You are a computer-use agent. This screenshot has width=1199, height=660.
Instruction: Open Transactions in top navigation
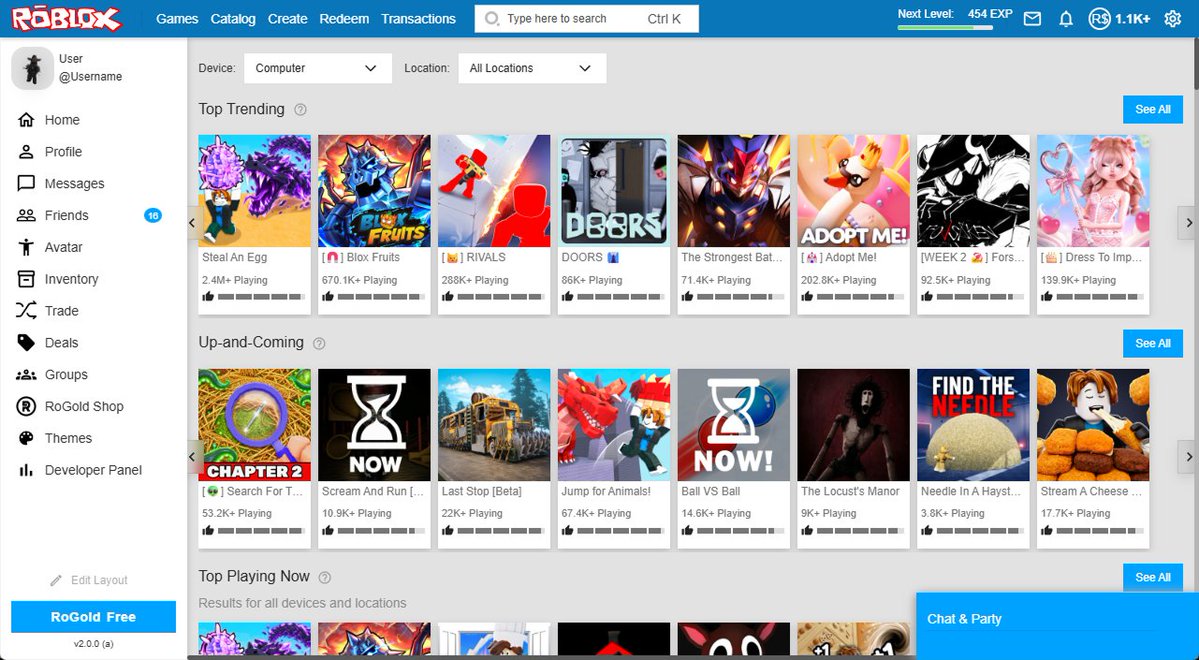(x=418, y=19)
